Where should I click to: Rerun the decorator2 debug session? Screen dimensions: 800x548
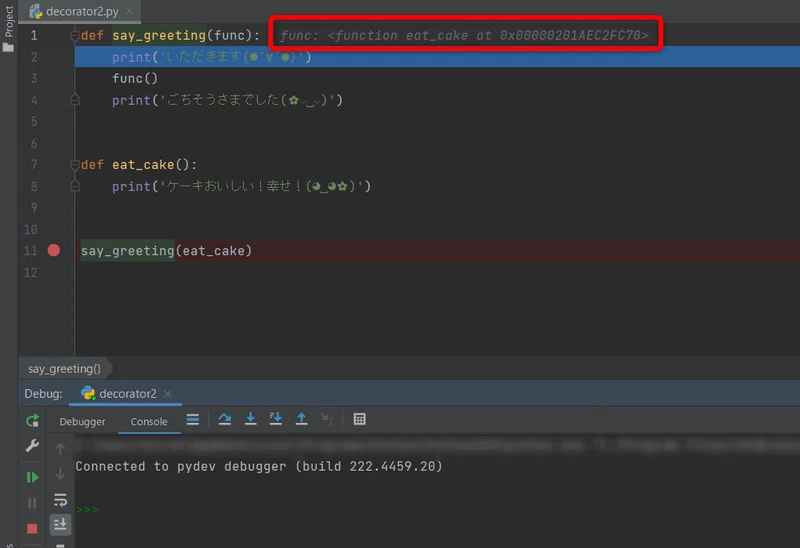click(x=32, y=420)
